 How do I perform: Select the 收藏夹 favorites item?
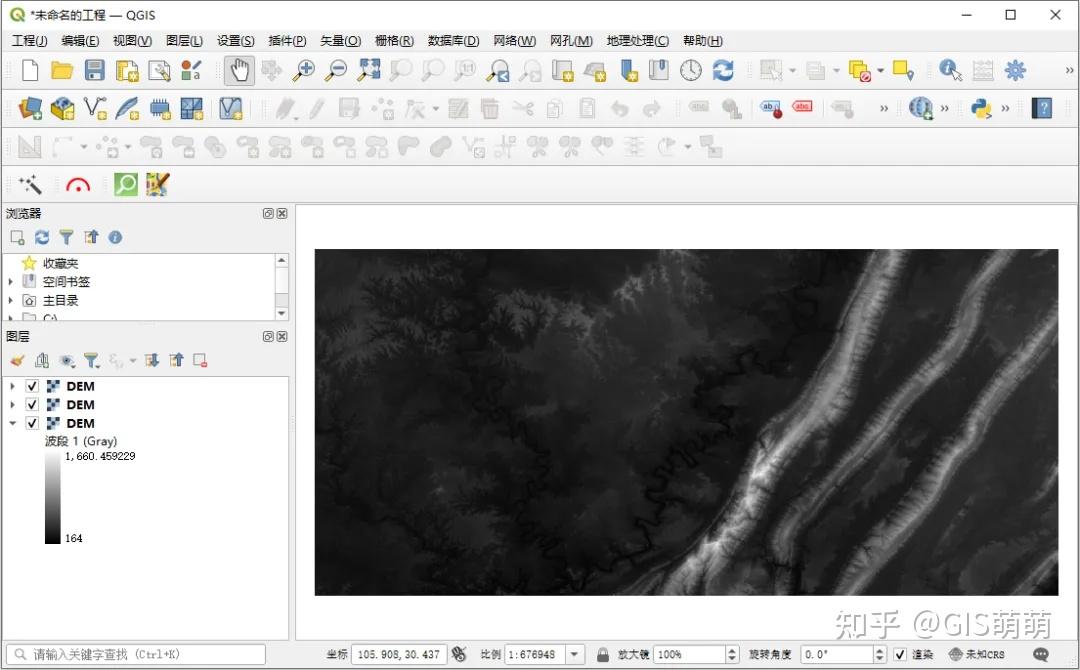[x=61, y=263]
